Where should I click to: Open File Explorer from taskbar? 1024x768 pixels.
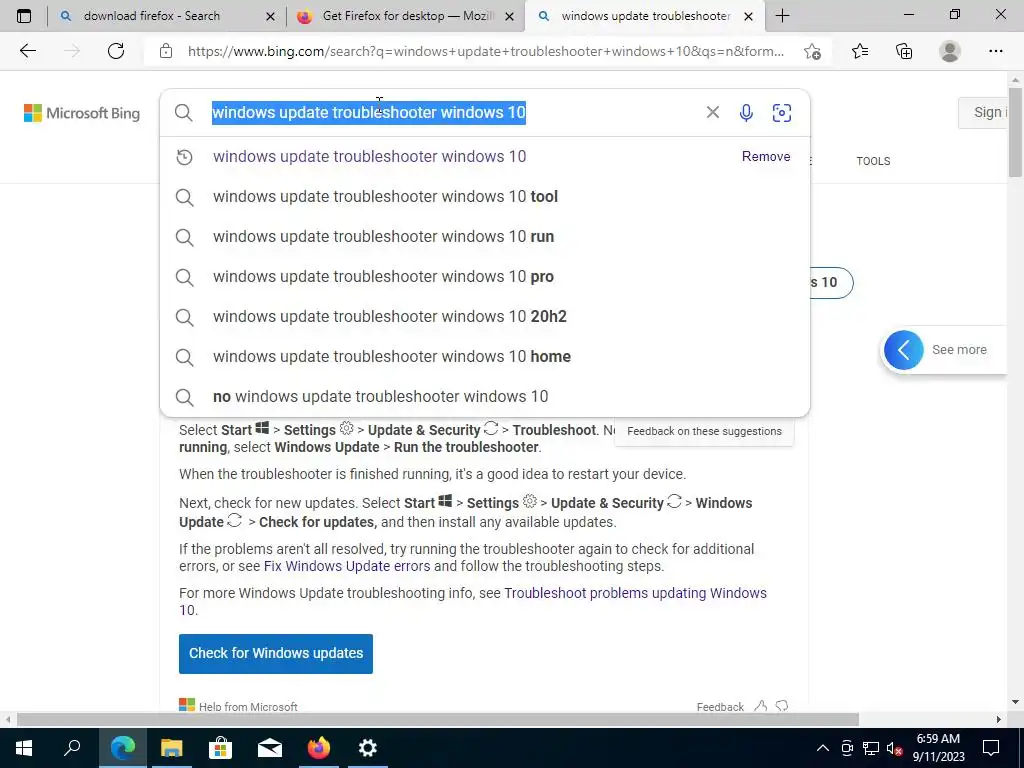click(x=172, y=748)
